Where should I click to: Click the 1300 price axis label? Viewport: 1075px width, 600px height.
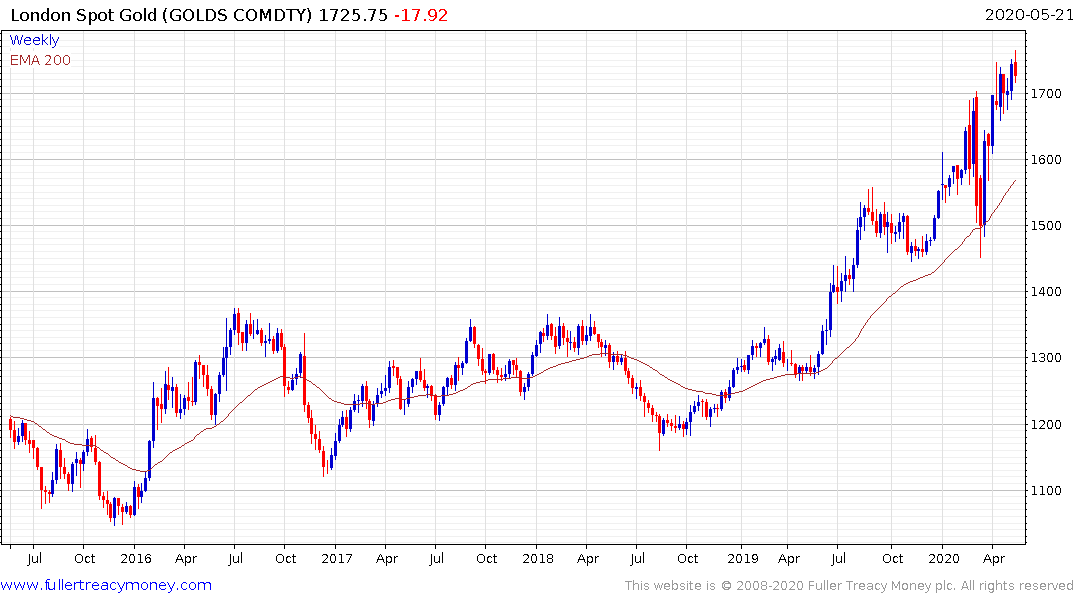(x=1046, y=358)
